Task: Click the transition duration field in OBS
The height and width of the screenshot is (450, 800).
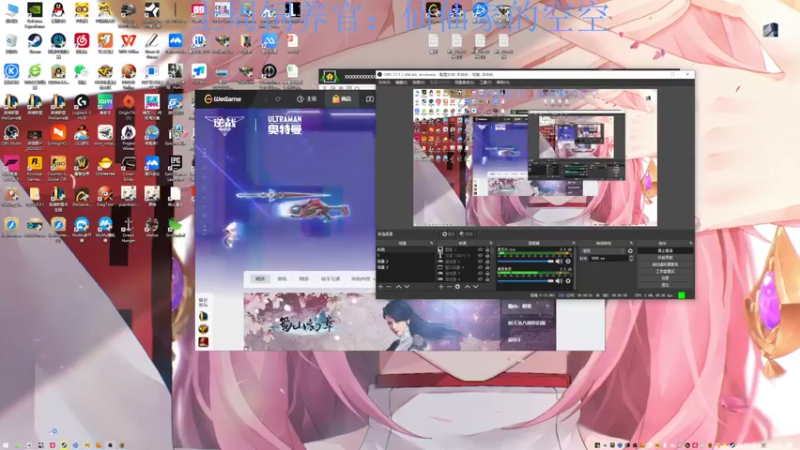Action: 609,258
